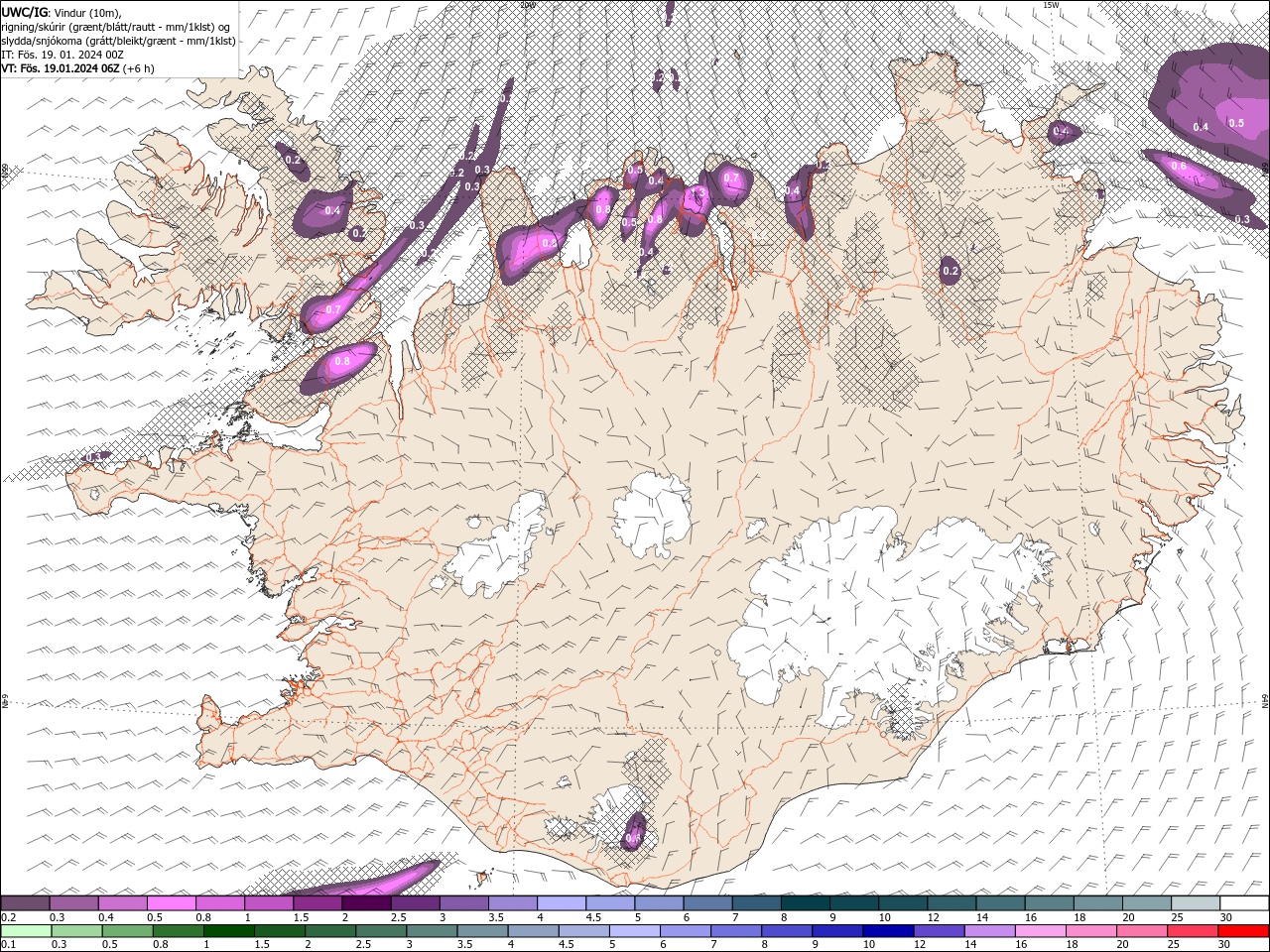Image resolution: width=1270 pixels, height=952 pixels.
Task: Click the isolated '0.2' label in the eastern interior
Action: (951, 271)
